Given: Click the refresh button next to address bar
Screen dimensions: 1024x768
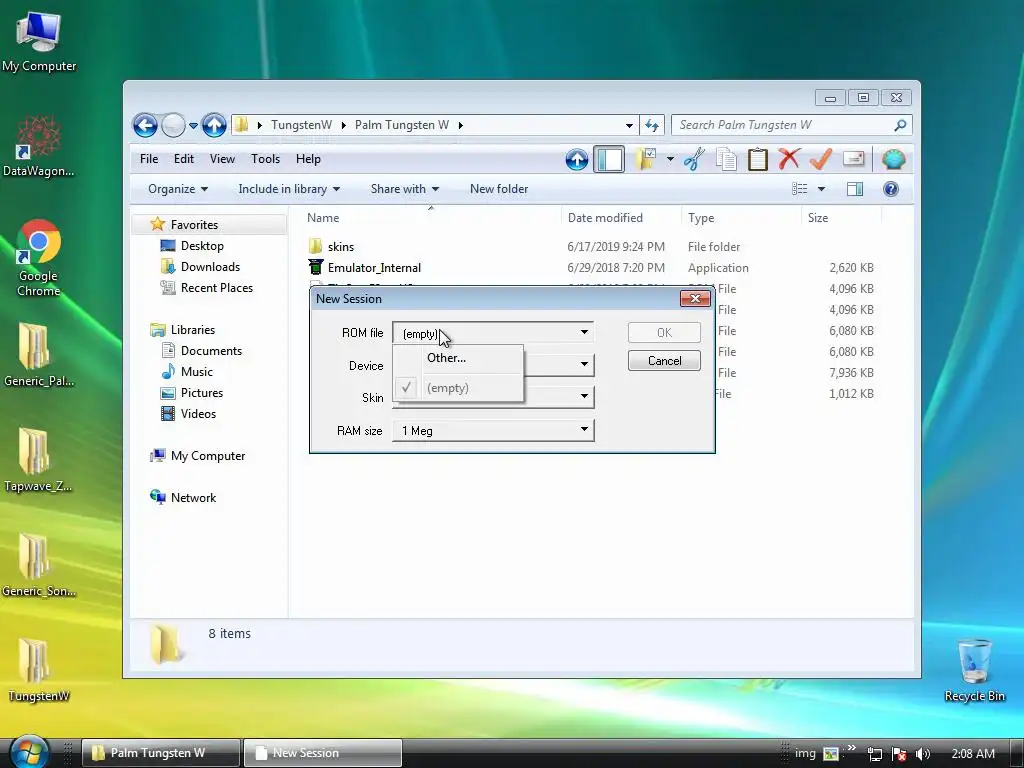Looking at the screenshot, I should (x=652, y=125).
